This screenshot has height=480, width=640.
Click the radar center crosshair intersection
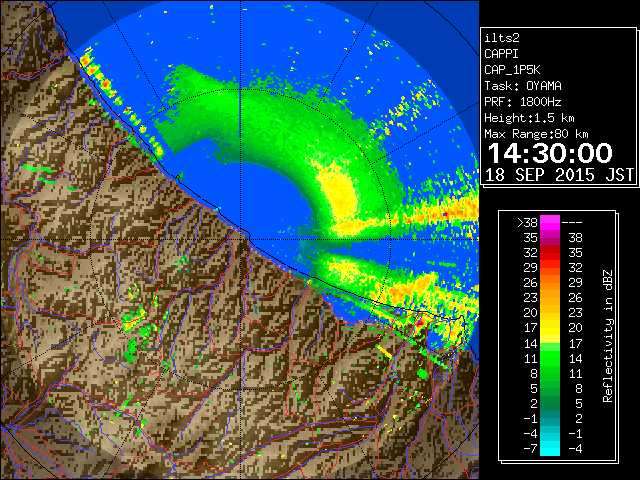pos(241,240)
